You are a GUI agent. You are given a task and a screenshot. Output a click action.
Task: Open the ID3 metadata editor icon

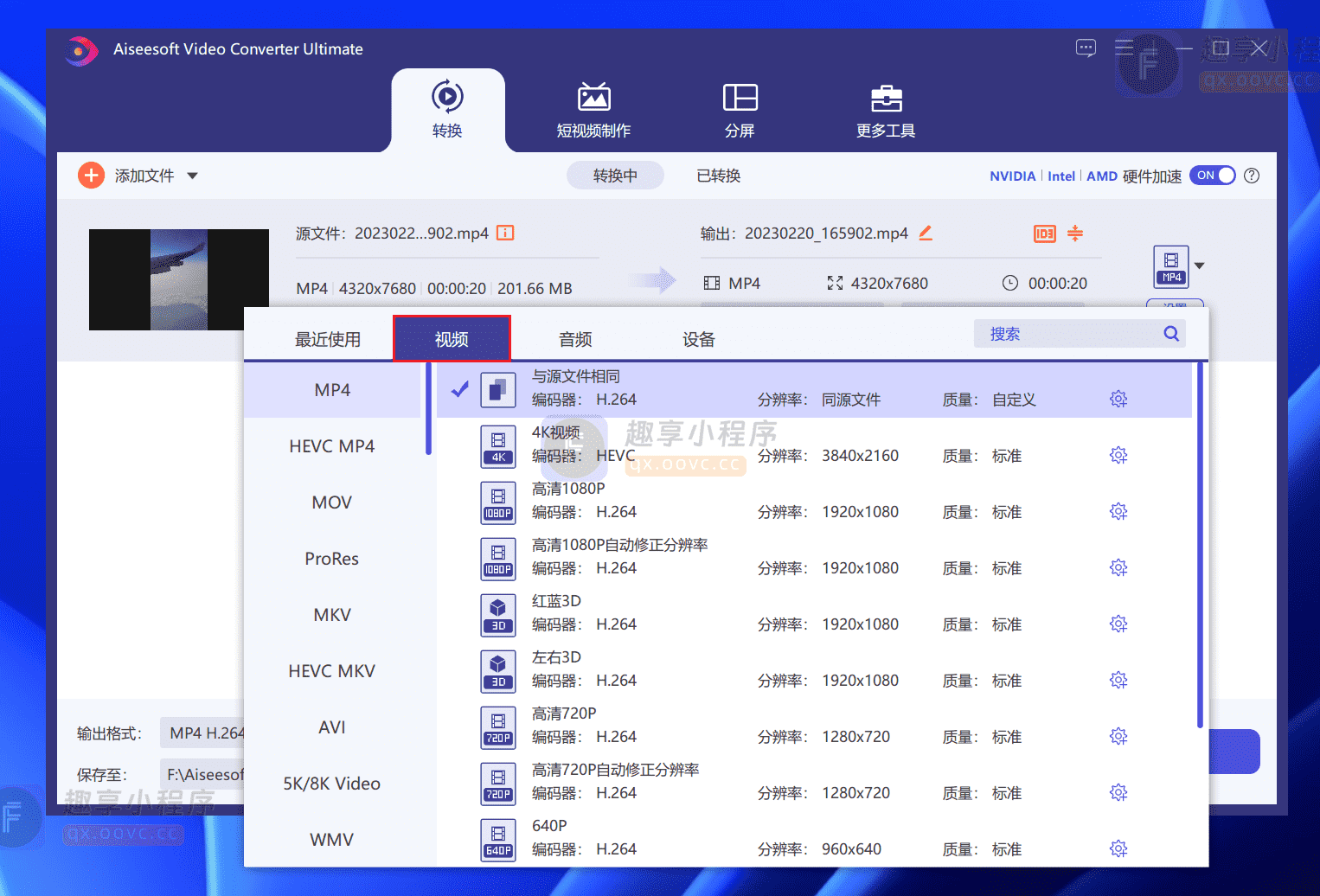click(x=1045, y=234)
